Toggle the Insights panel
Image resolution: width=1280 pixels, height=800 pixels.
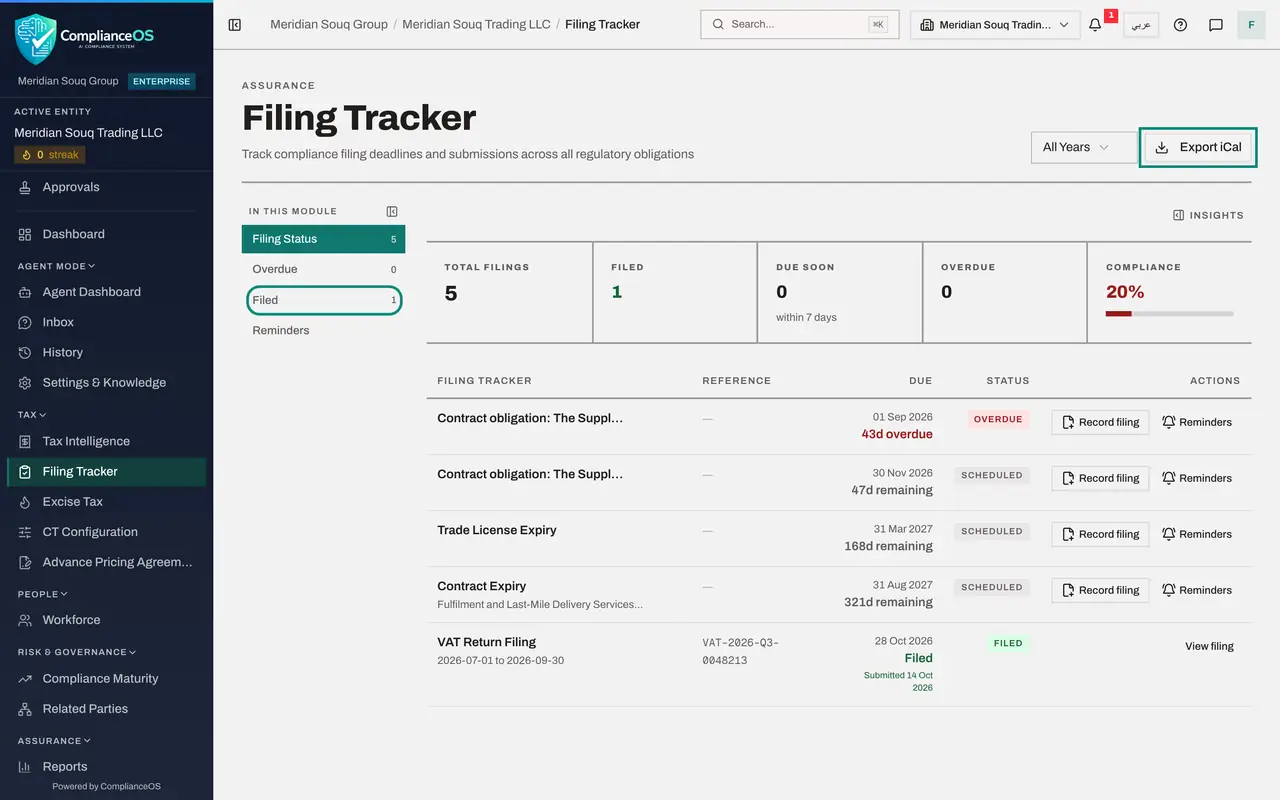1208,215
